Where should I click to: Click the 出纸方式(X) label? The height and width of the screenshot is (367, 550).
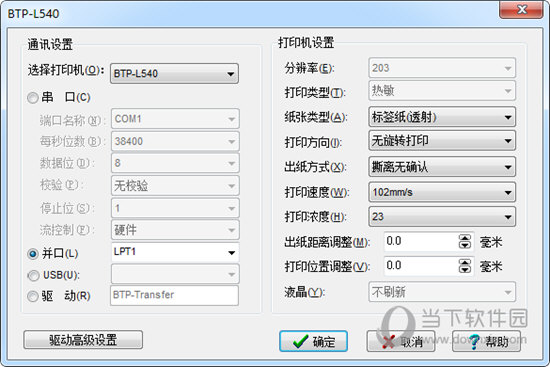click(x=315, y=167)
